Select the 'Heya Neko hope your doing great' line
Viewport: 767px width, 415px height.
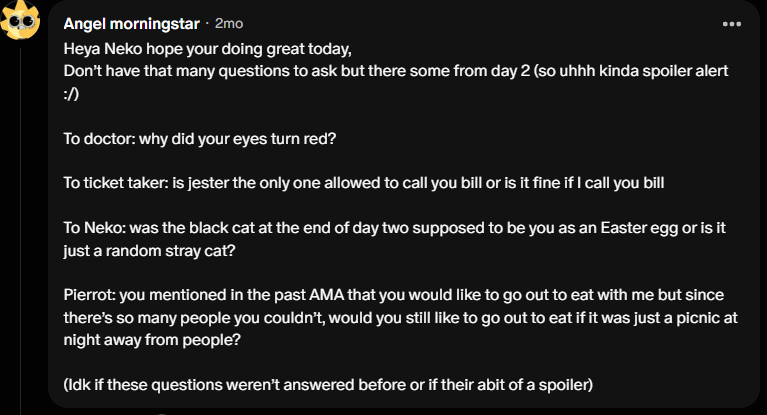207,49
